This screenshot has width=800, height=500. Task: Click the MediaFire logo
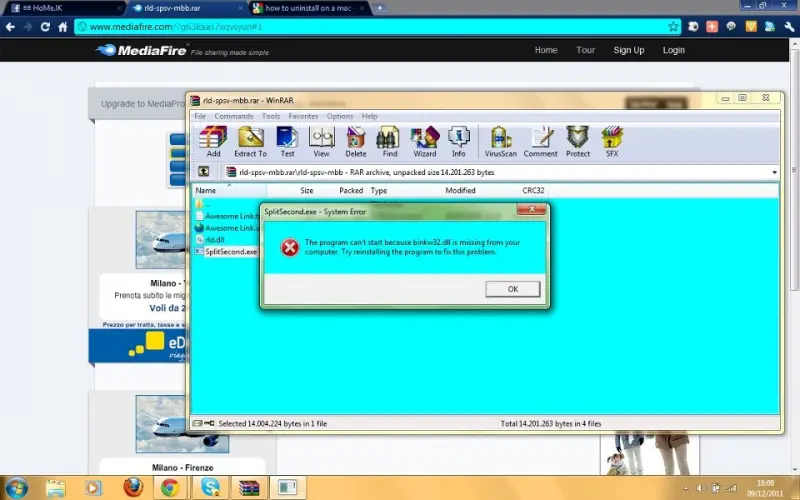click(x=142, y=50)
